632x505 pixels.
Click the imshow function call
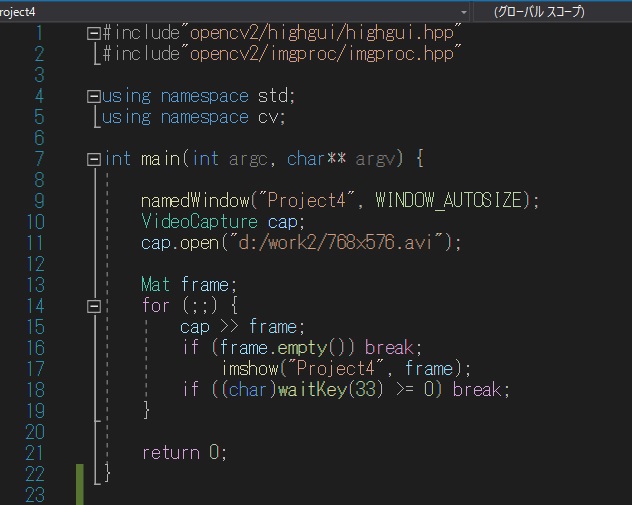point(250,369)
